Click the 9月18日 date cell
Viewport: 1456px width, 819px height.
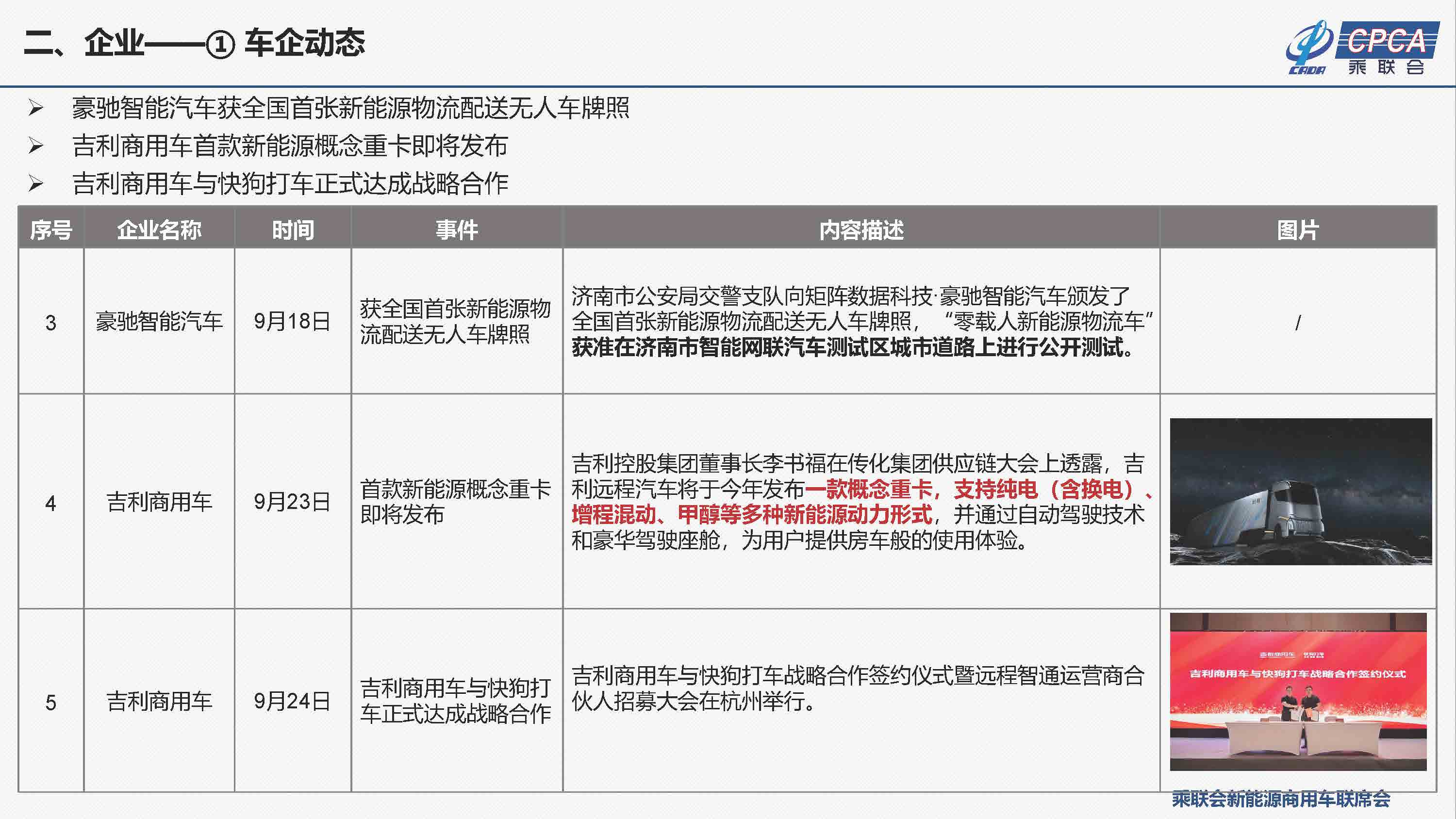coord(292,321)
